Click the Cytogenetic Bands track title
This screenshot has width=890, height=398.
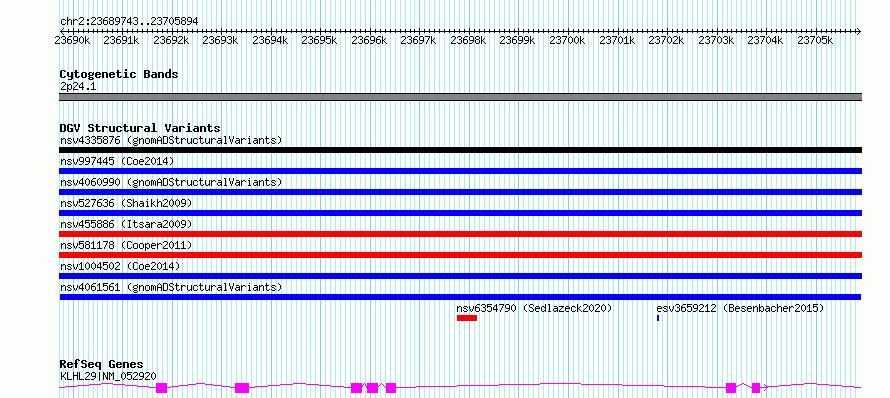point(119,74)
